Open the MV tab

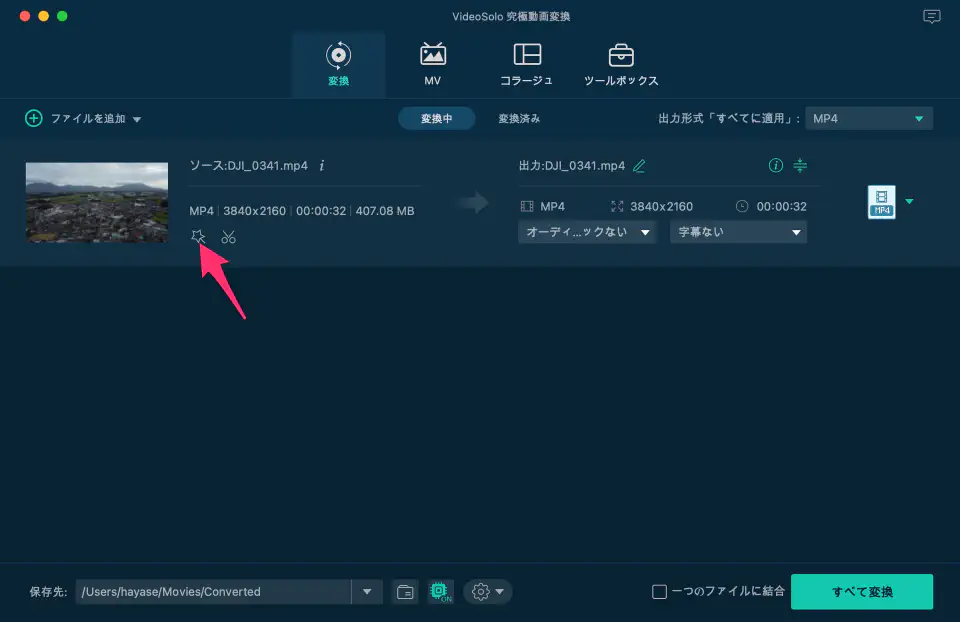click(x=433, y=64)
